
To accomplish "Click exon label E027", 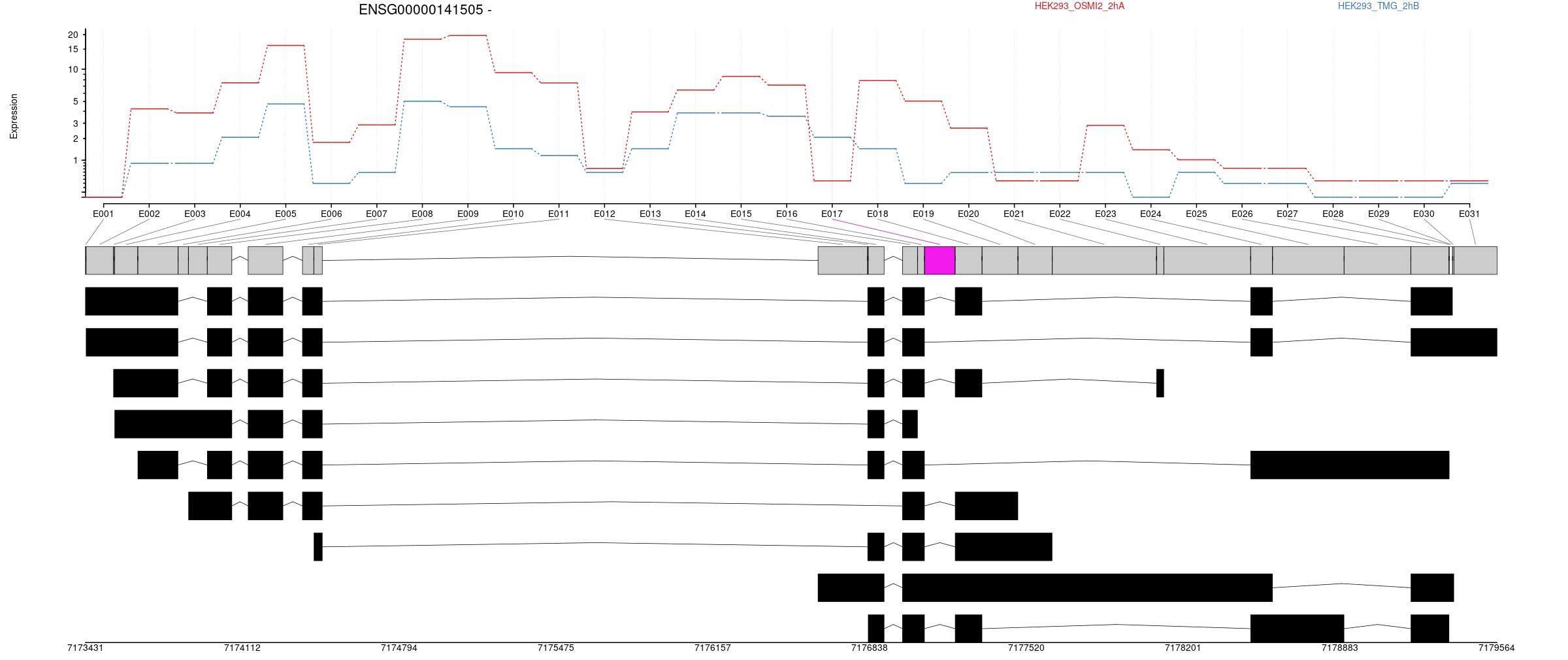I will coord(1287,214).
